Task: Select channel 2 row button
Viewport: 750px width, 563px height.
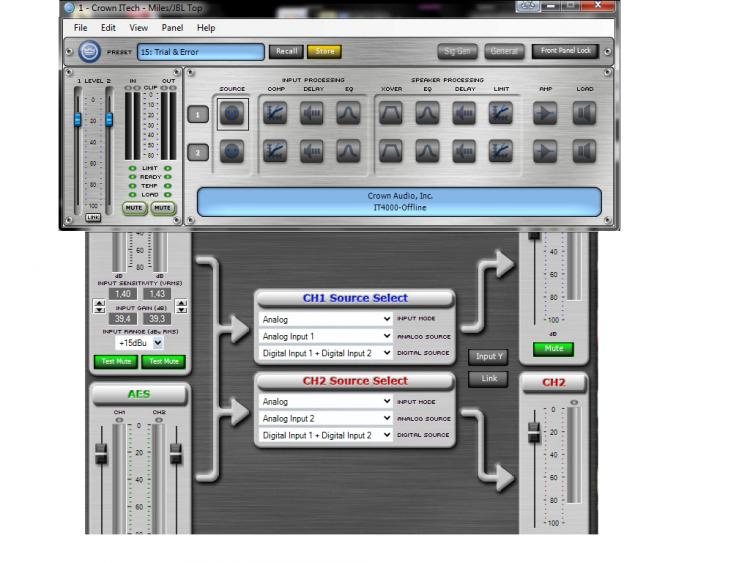Action: pyautogui.click(x=198, y=153)
